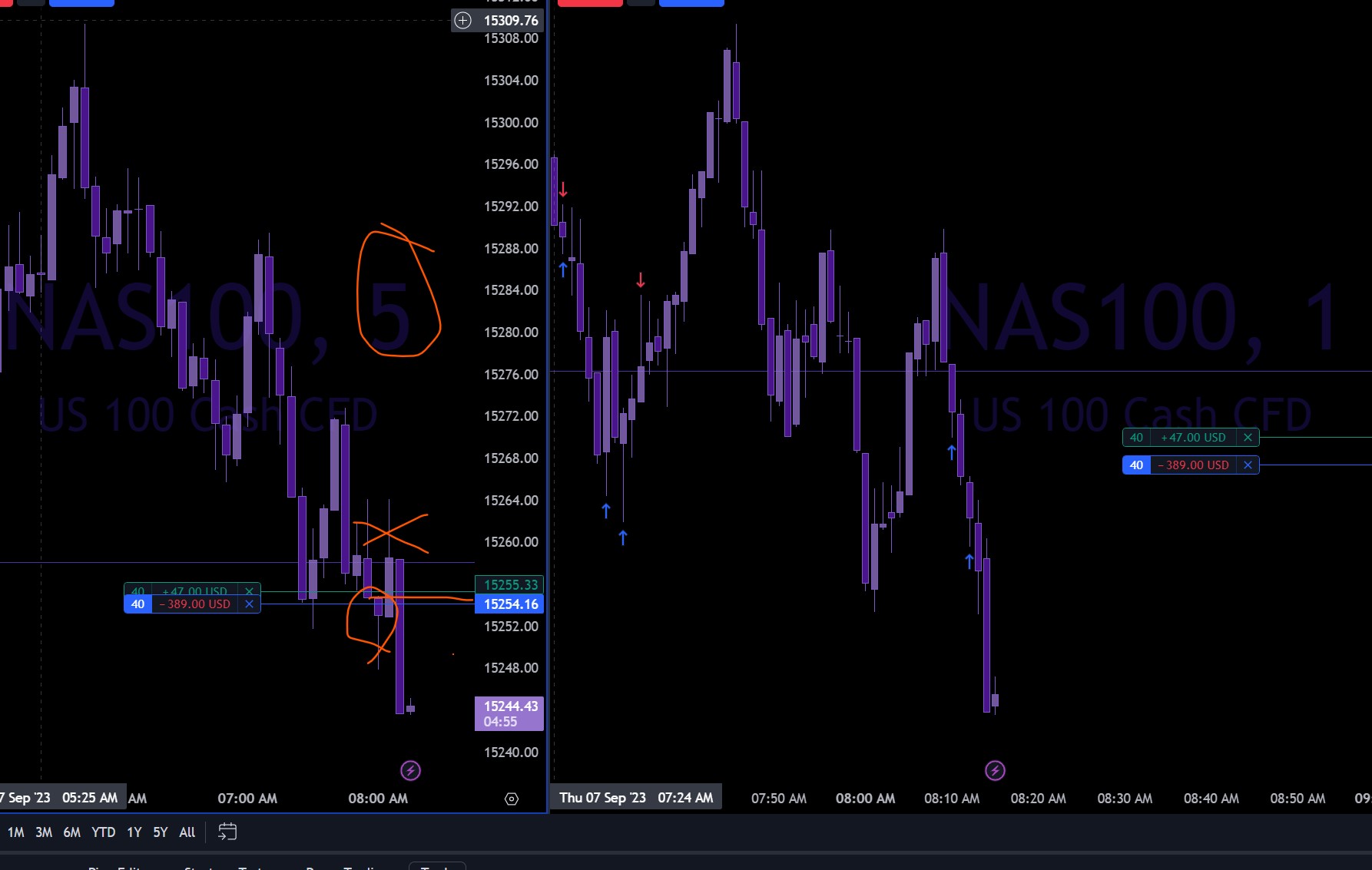The image size is (1372, 870).
Task: Click 15288.00 on the price scale
Action: [x=511, y=249]
